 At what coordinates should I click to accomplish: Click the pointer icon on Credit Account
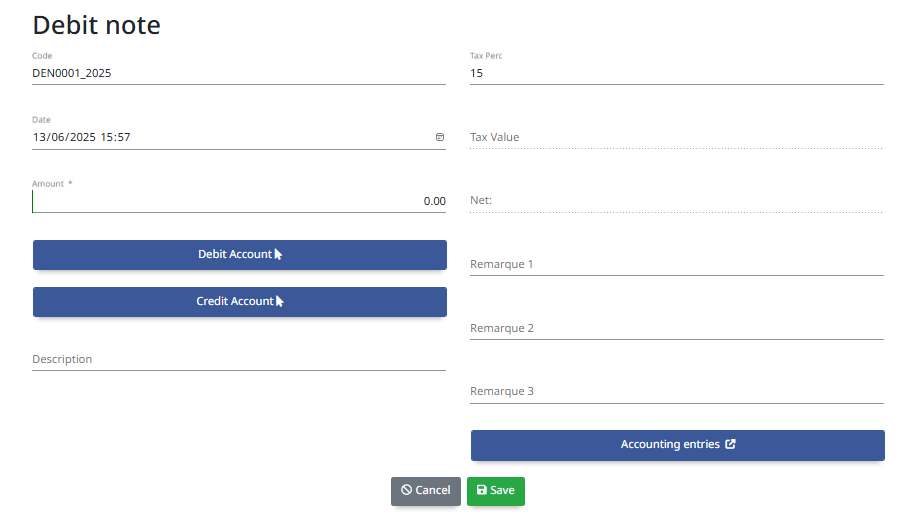point(280,301)
